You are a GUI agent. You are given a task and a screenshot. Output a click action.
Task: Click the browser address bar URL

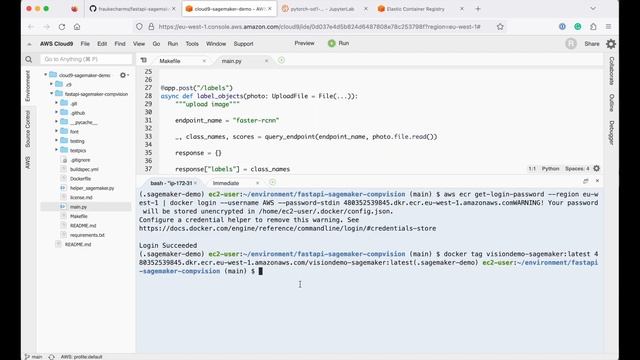(319, 27)
